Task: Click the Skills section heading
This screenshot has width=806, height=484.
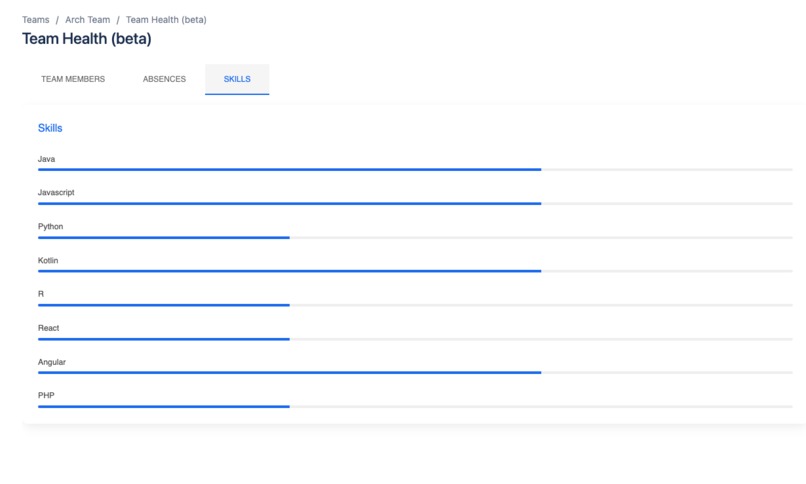Action: tap(50, 128)
